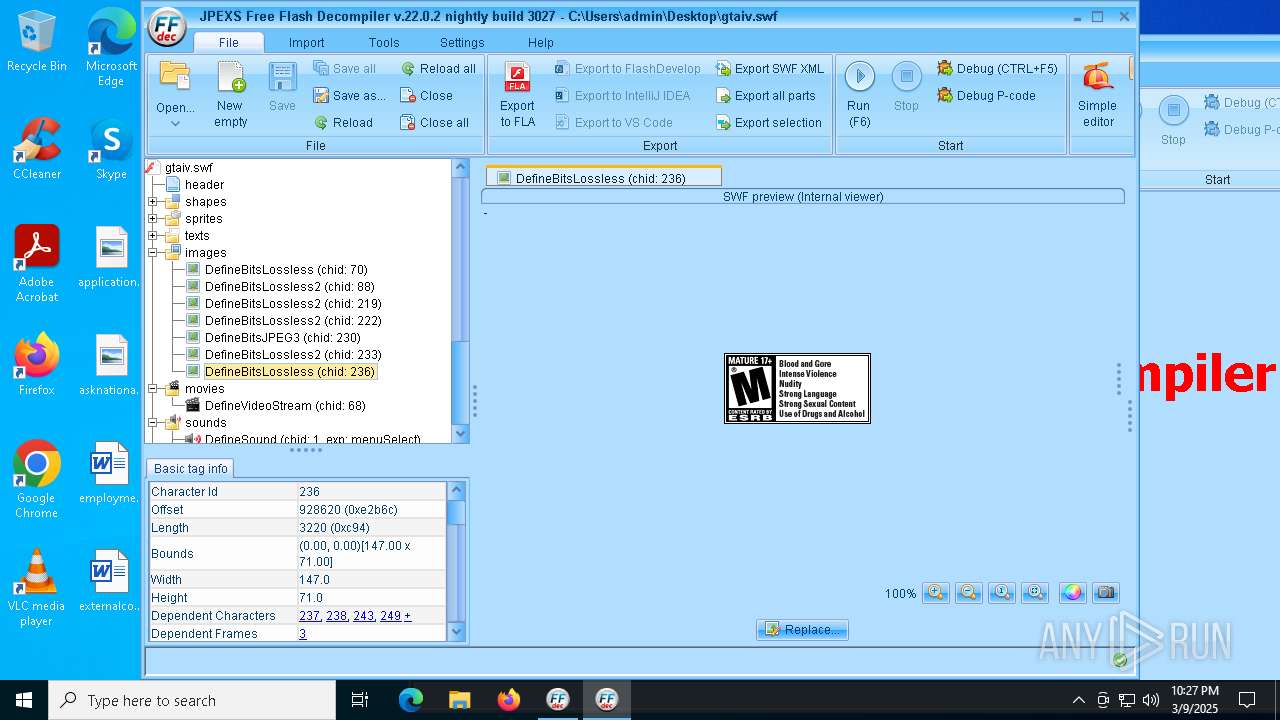The image size is (1280, 720).
Task: Select the DefineBitsLossless (chid: 236) preview tab
Action: (x=604, y=178)
